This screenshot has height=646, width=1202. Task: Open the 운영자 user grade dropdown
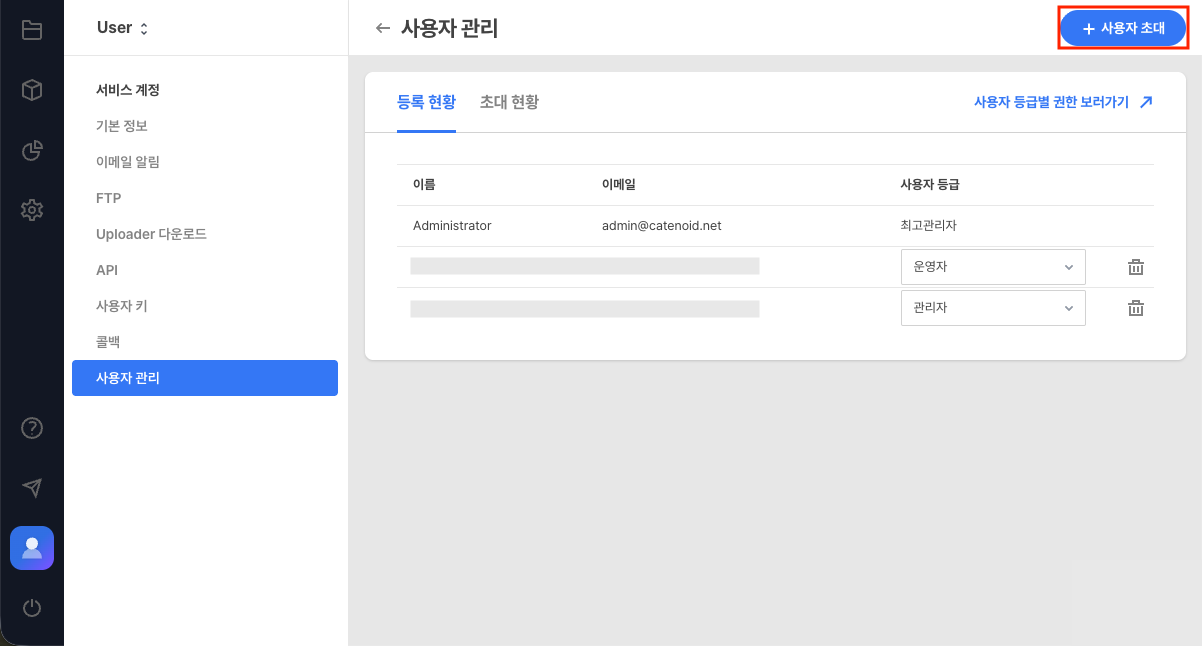click(x=993, y=266)
